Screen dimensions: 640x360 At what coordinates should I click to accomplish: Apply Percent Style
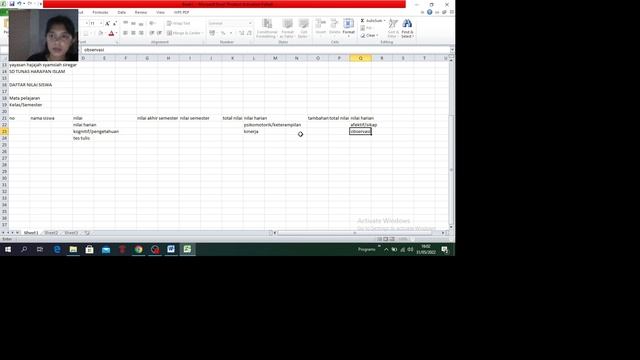pyautogui.click(x=223, y=33)
